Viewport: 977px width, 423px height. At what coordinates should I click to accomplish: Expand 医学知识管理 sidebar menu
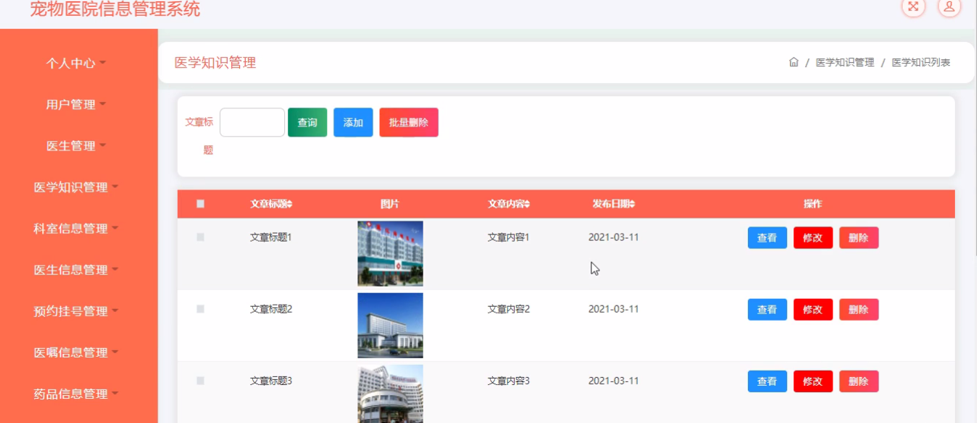[75, 187]
